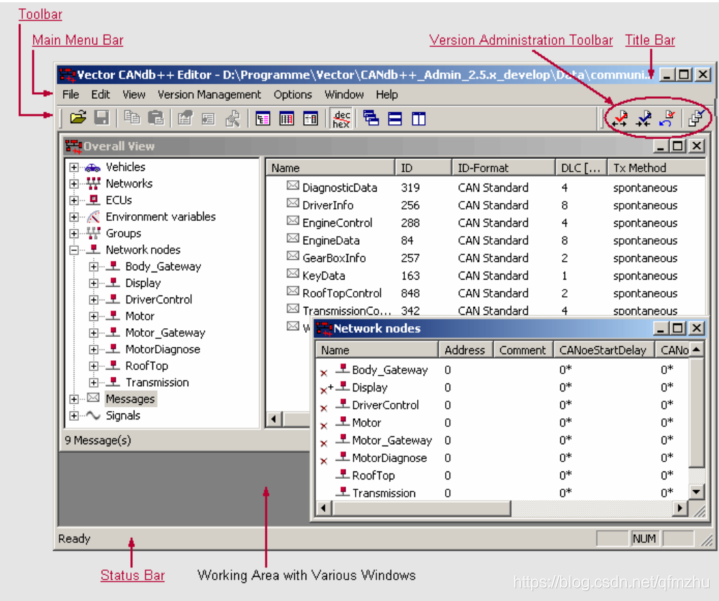
Task: Select Motor row in Network nodes window
Action: point(503,423)
